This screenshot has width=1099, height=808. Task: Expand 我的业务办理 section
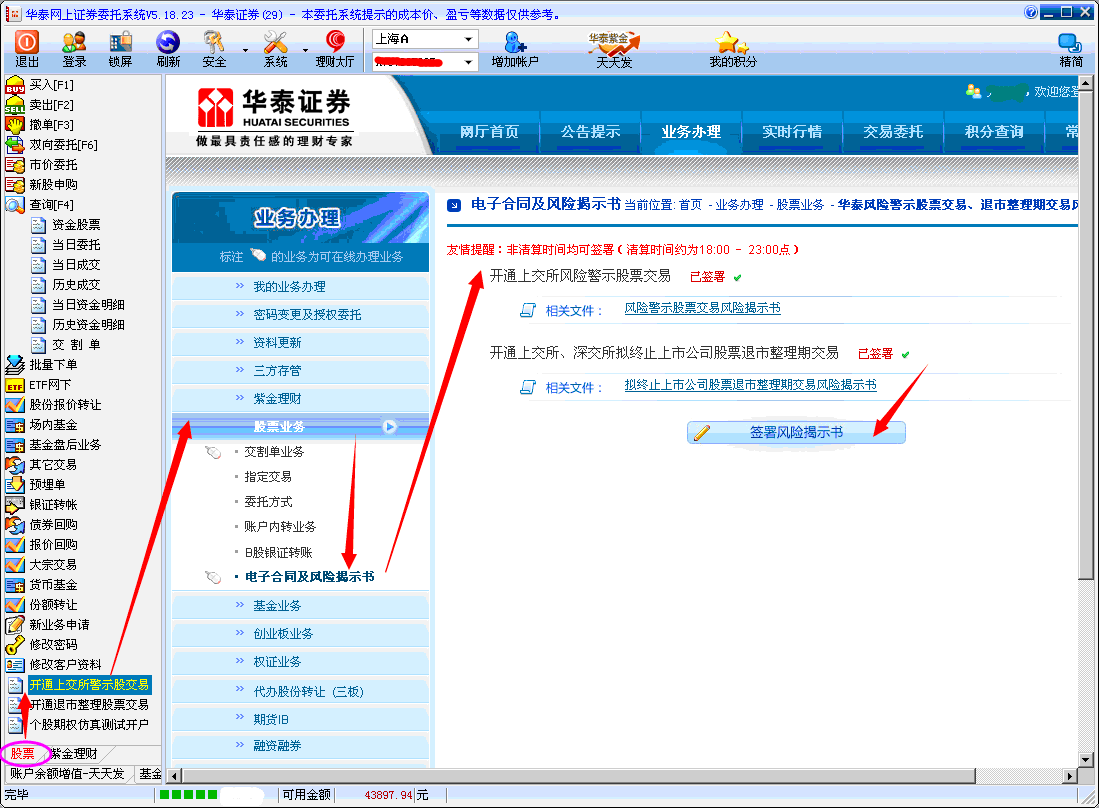(x=300, y=287)
